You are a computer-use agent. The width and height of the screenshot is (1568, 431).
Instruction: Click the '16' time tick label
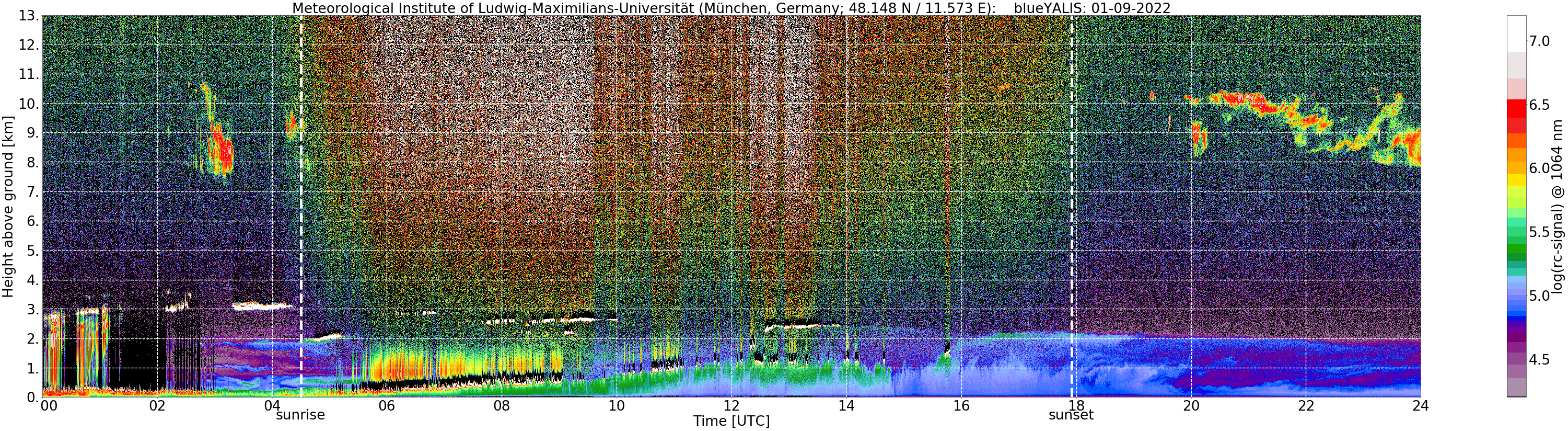961,406
